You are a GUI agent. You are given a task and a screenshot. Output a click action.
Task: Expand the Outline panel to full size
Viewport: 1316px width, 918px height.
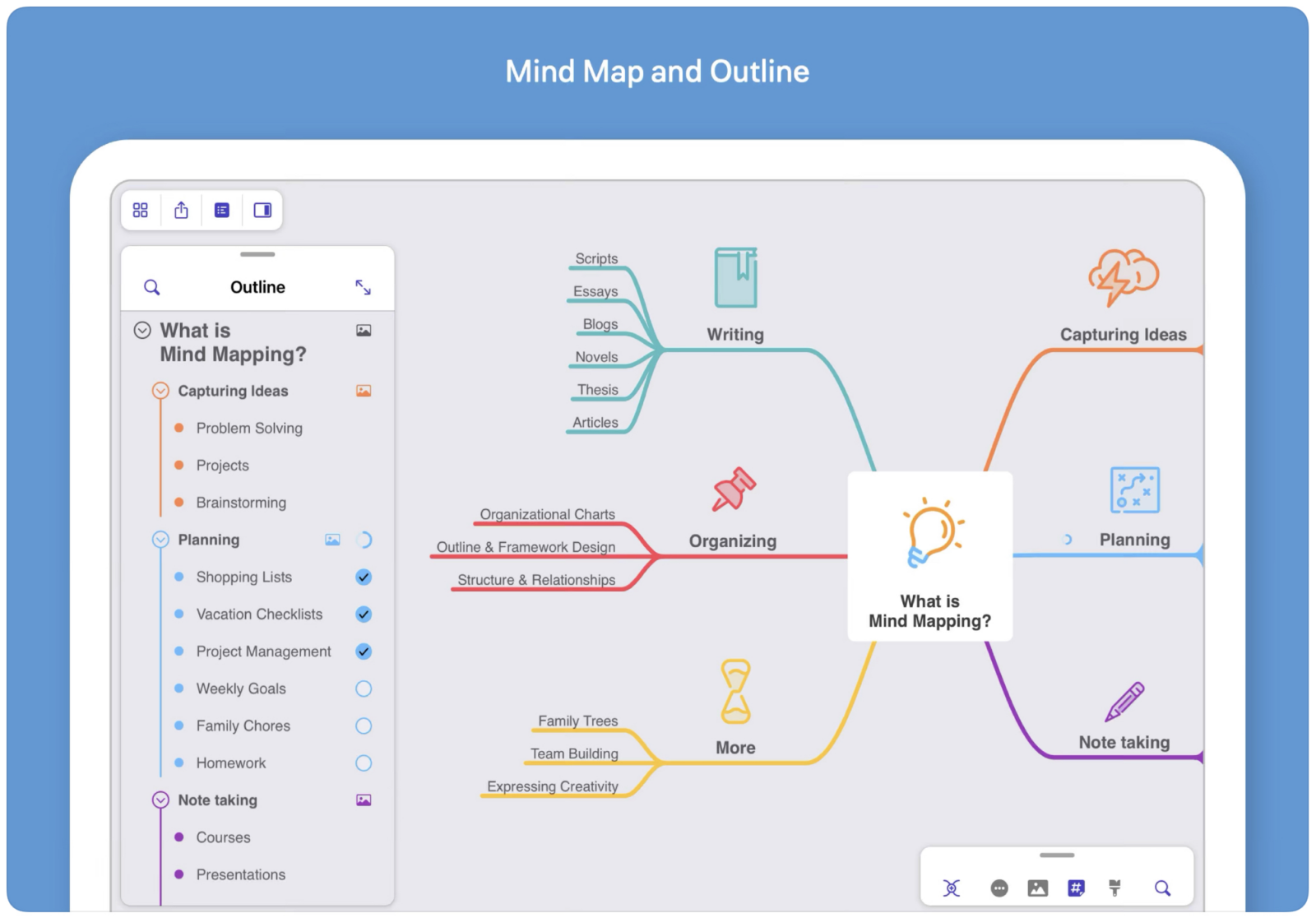click(x=363, y=287)
